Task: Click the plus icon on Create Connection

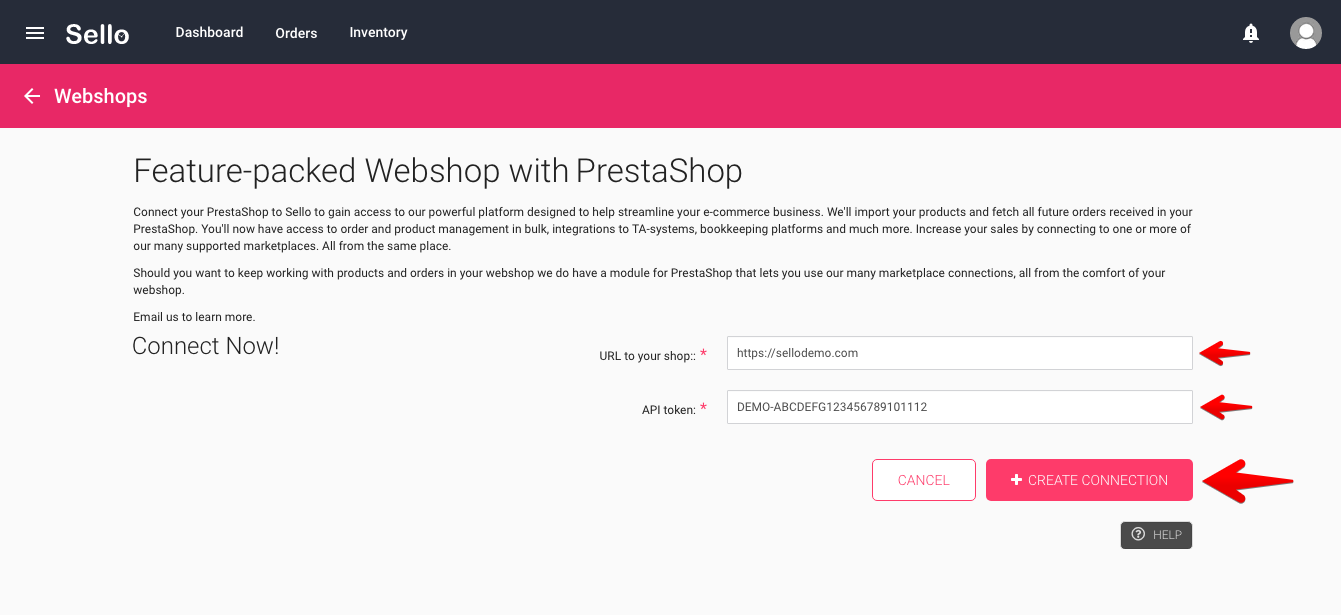Action: coord(1016,480)
